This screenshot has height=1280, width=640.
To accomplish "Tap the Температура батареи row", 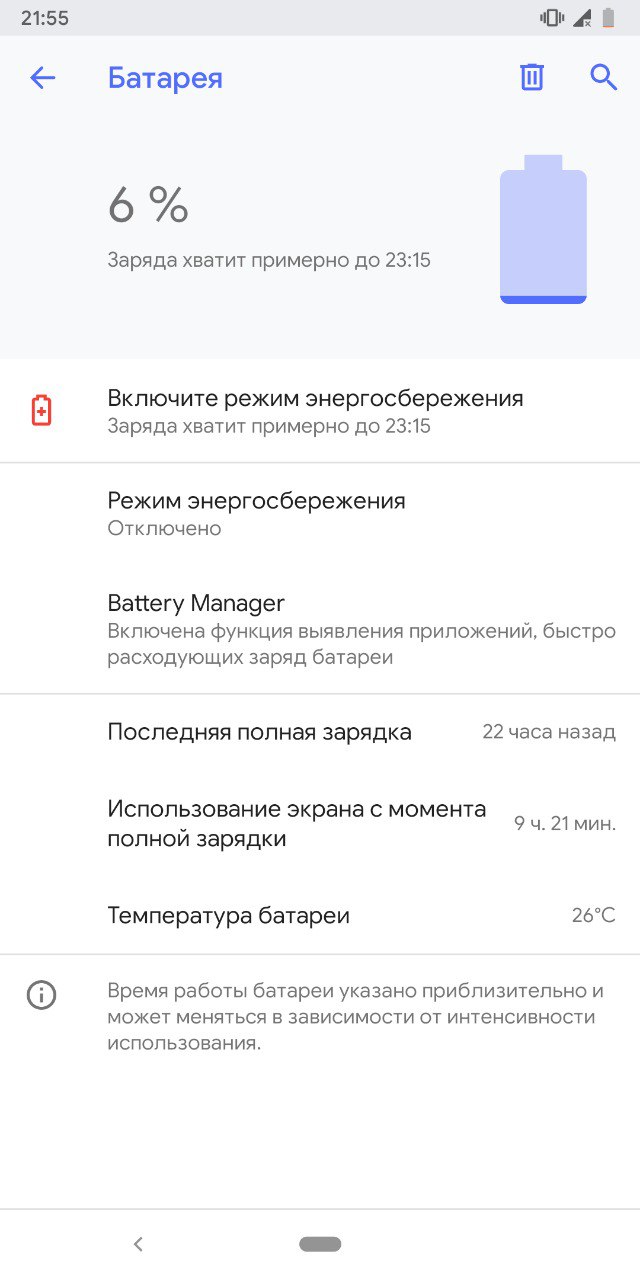I will pyautogui.click(x=320, y=915).
